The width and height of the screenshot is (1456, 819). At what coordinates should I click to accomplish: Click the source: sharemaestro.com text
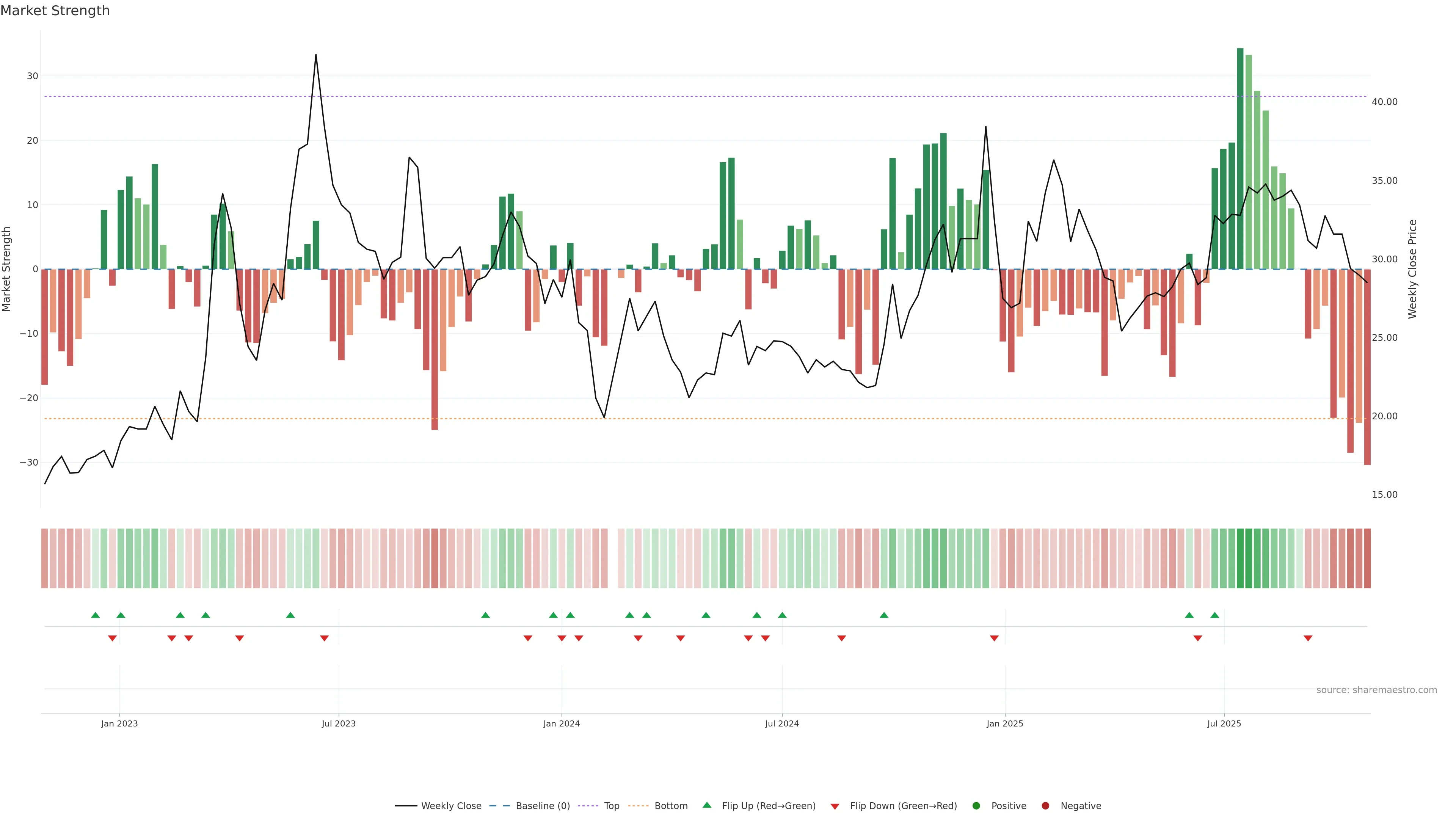[x=1376, y=690]
